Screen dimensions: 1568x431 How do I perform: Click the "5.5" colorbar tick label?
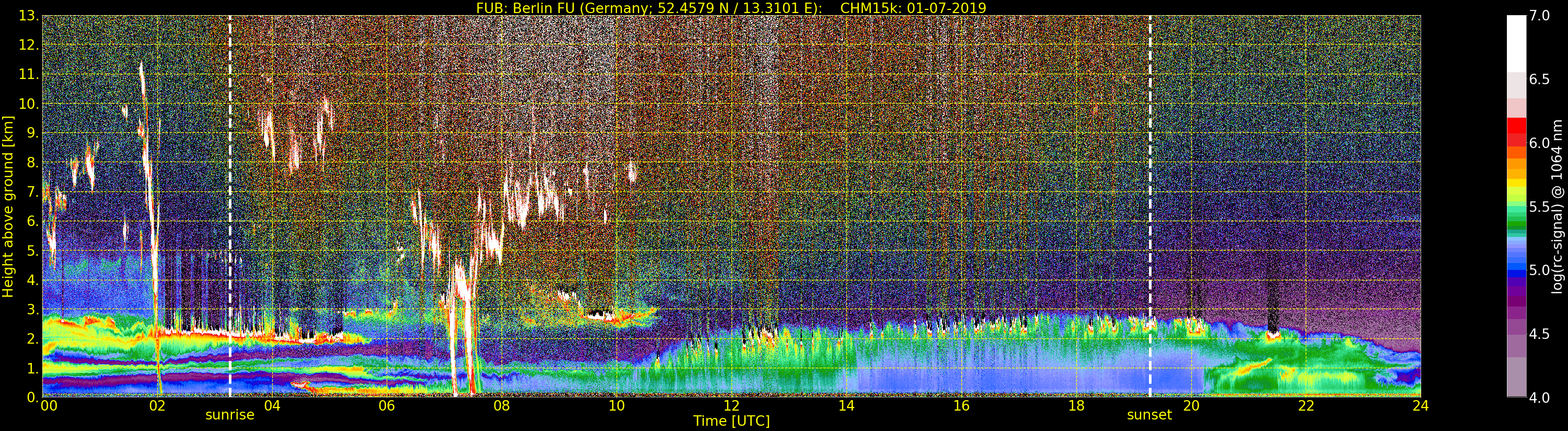pyautogui.click(x=1539, y=207)
